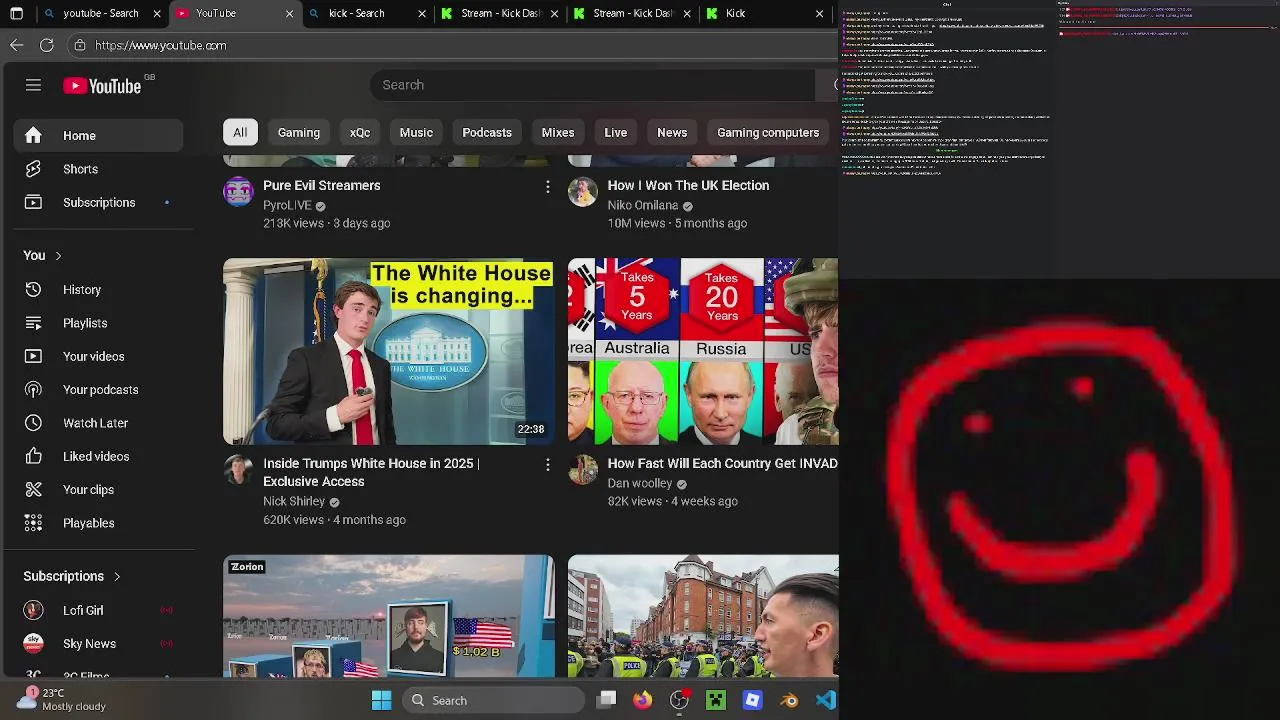Open Liked videos

tap(98, 456)
